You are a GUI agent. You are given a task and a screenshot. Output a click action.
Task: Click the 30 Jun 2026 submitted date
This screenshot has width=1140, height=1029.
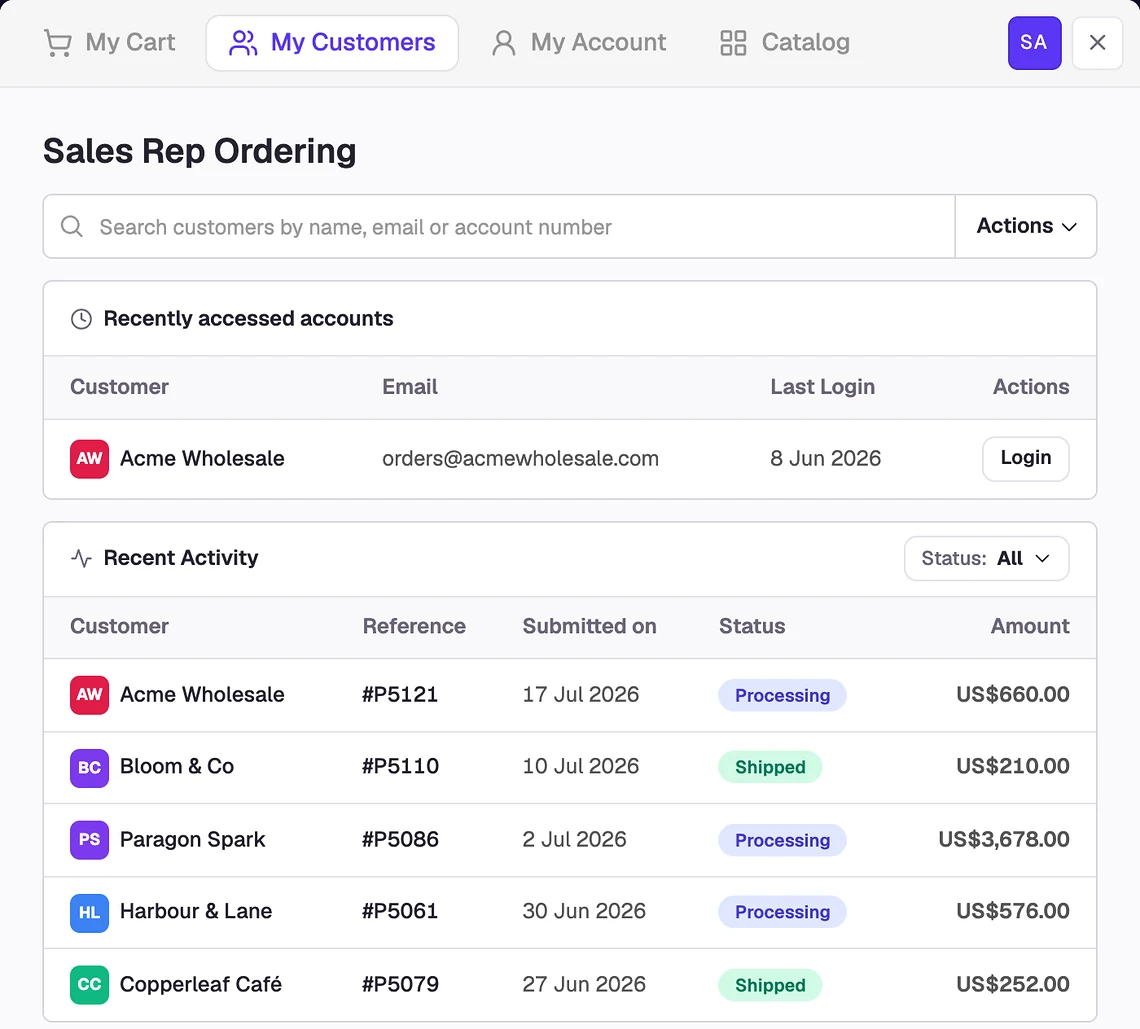(x=584, y=911)
